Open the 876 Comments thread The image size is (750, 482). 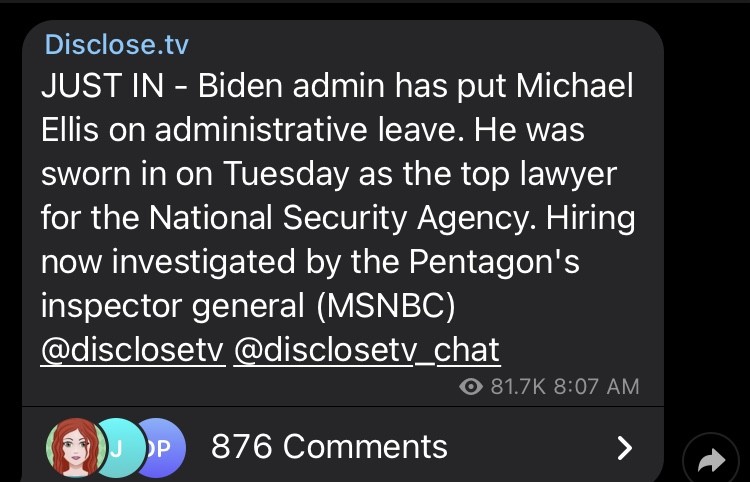point(329,446)
